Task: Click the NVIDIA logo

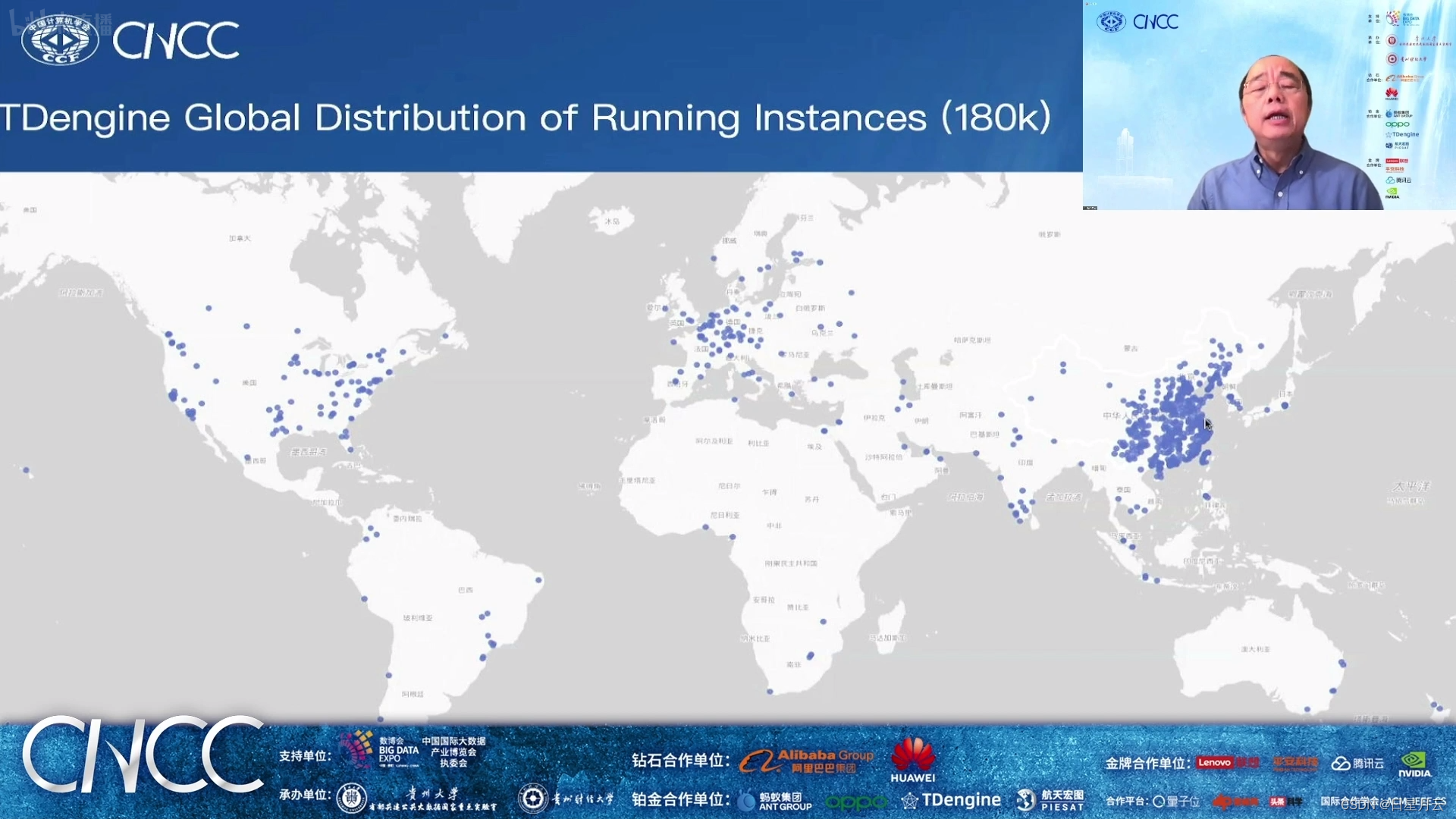Action: pos(1414,764)
